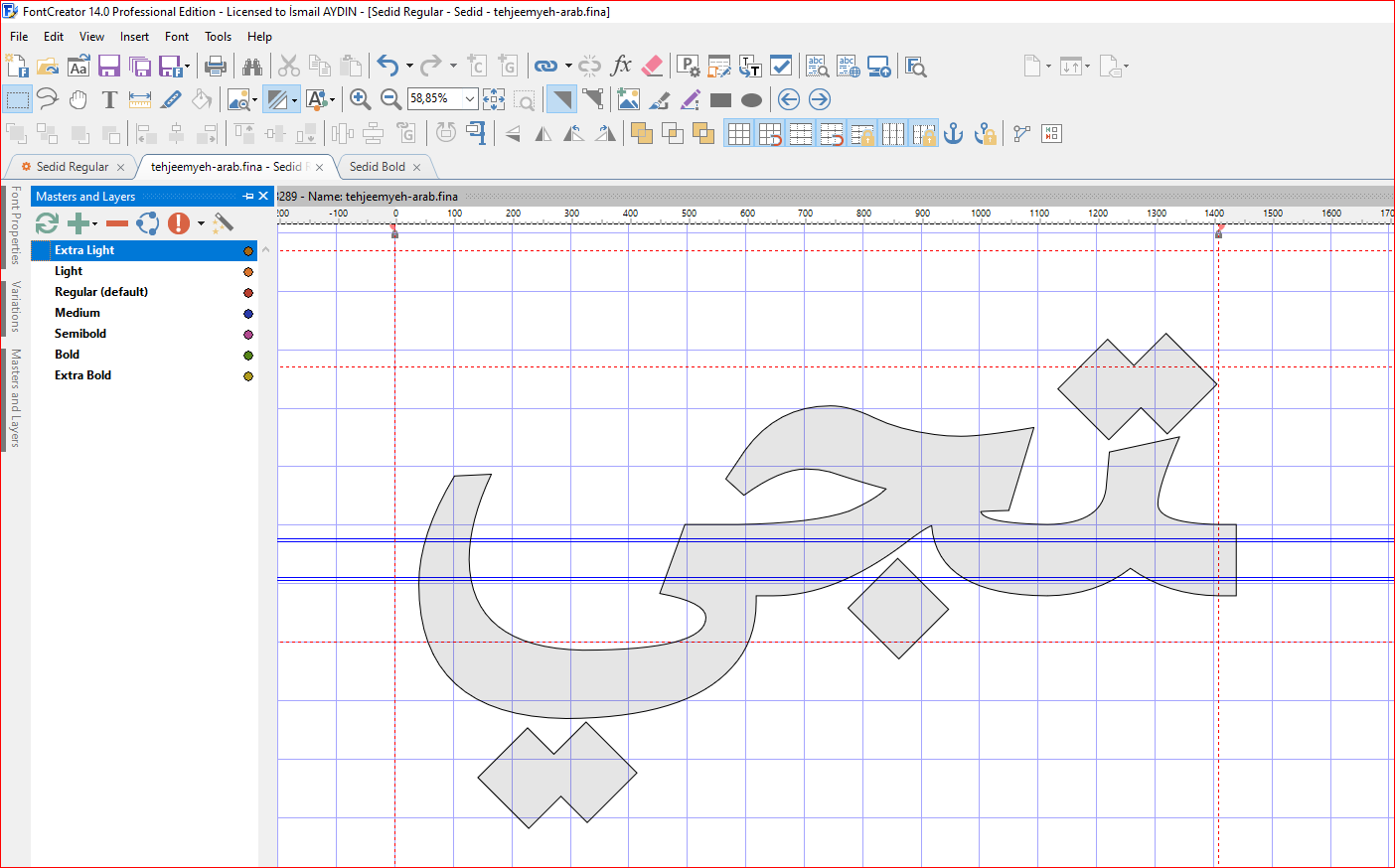Toggle the rectangle selection mode
The height and width of the screenshot is (868, 1395).
coord(17,99)
